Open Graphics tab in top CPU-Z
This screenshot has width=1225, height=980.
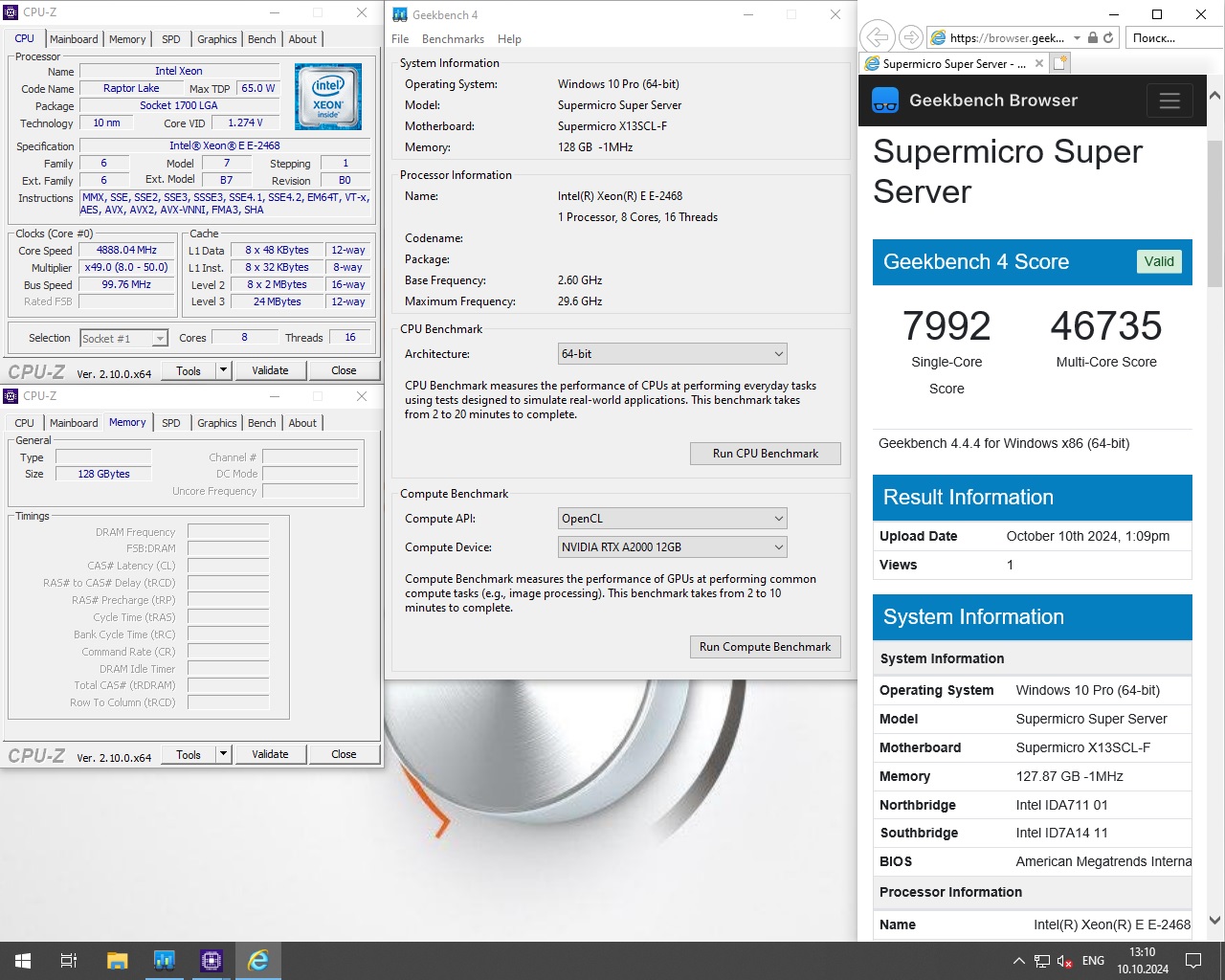click(217, 39)
